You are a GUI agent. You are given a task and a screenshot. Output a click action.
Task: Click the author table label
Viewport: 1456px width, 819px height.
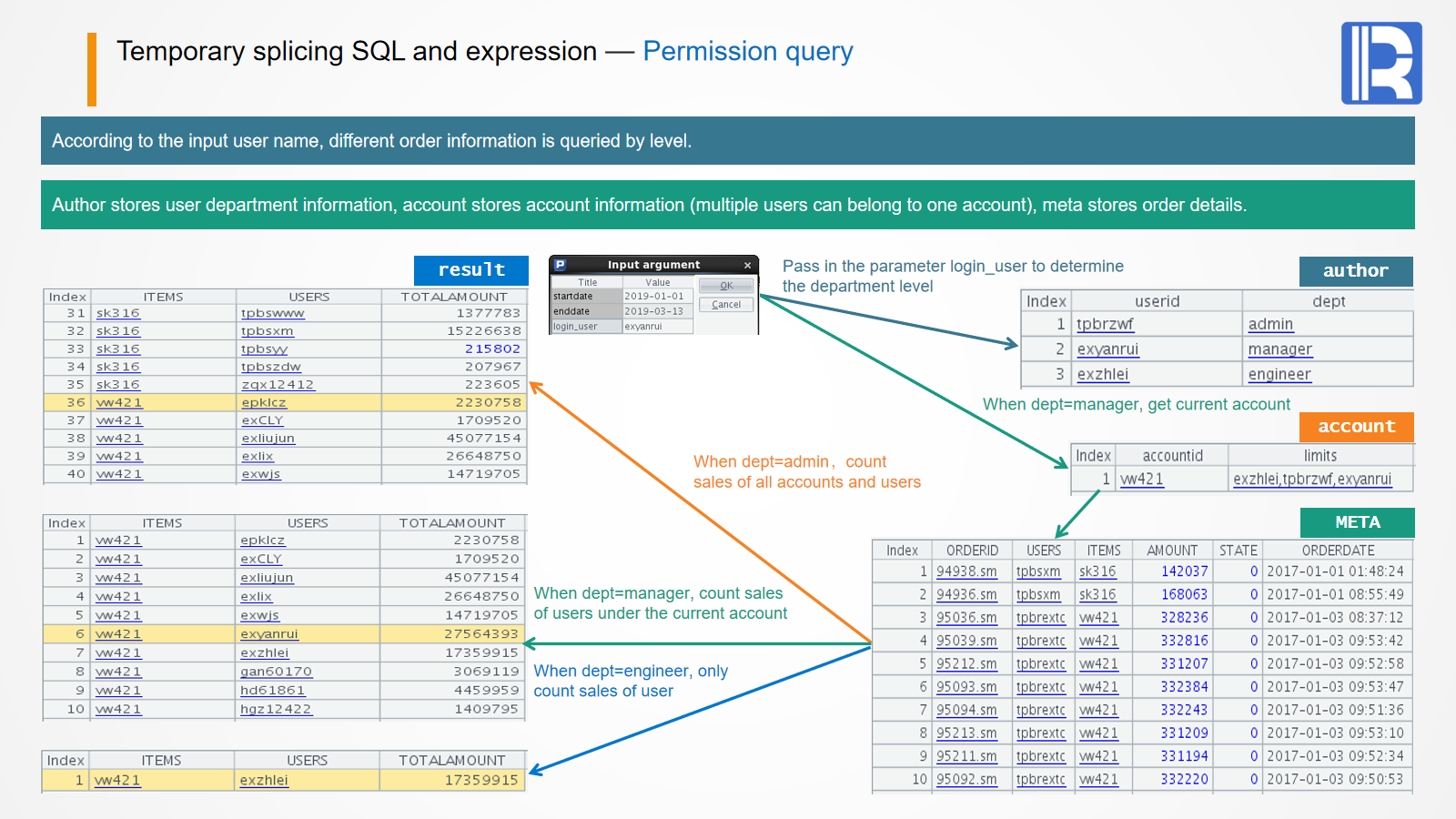[1355, 271]
